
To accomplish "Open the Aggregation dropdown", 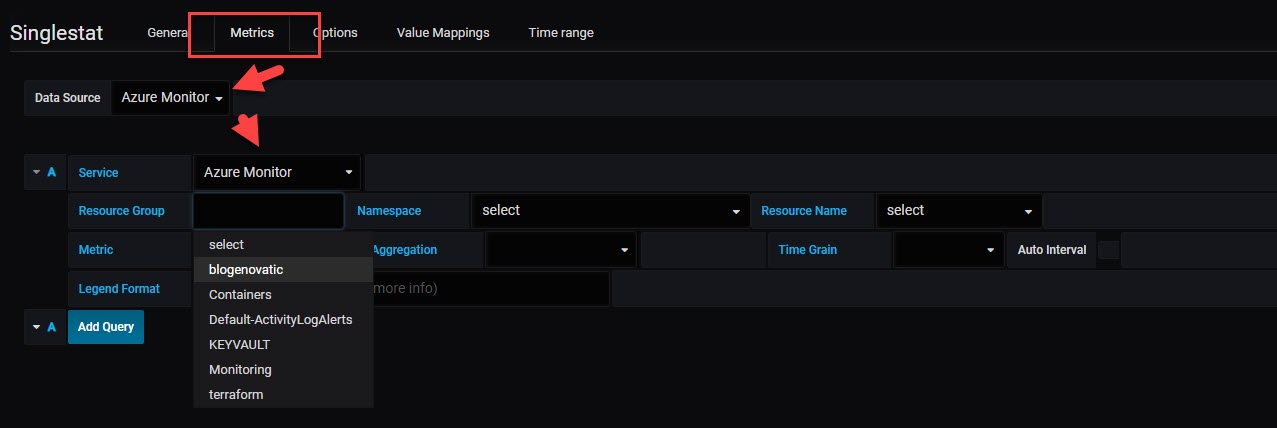I will click(561, 249).
